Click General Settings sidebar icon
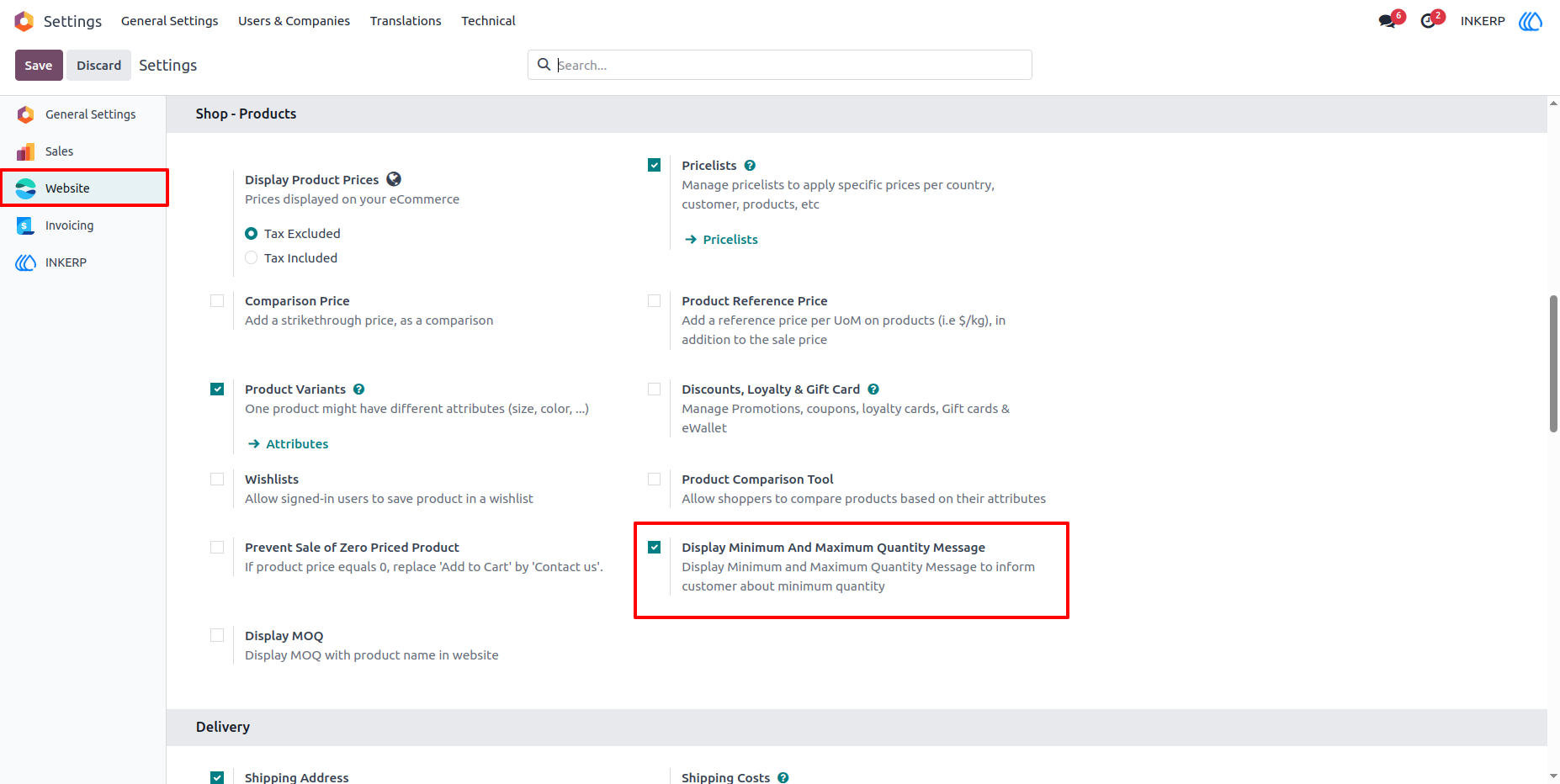This screenshot has height=784, width=1560. pyautogui.click(x=26, y=114)
